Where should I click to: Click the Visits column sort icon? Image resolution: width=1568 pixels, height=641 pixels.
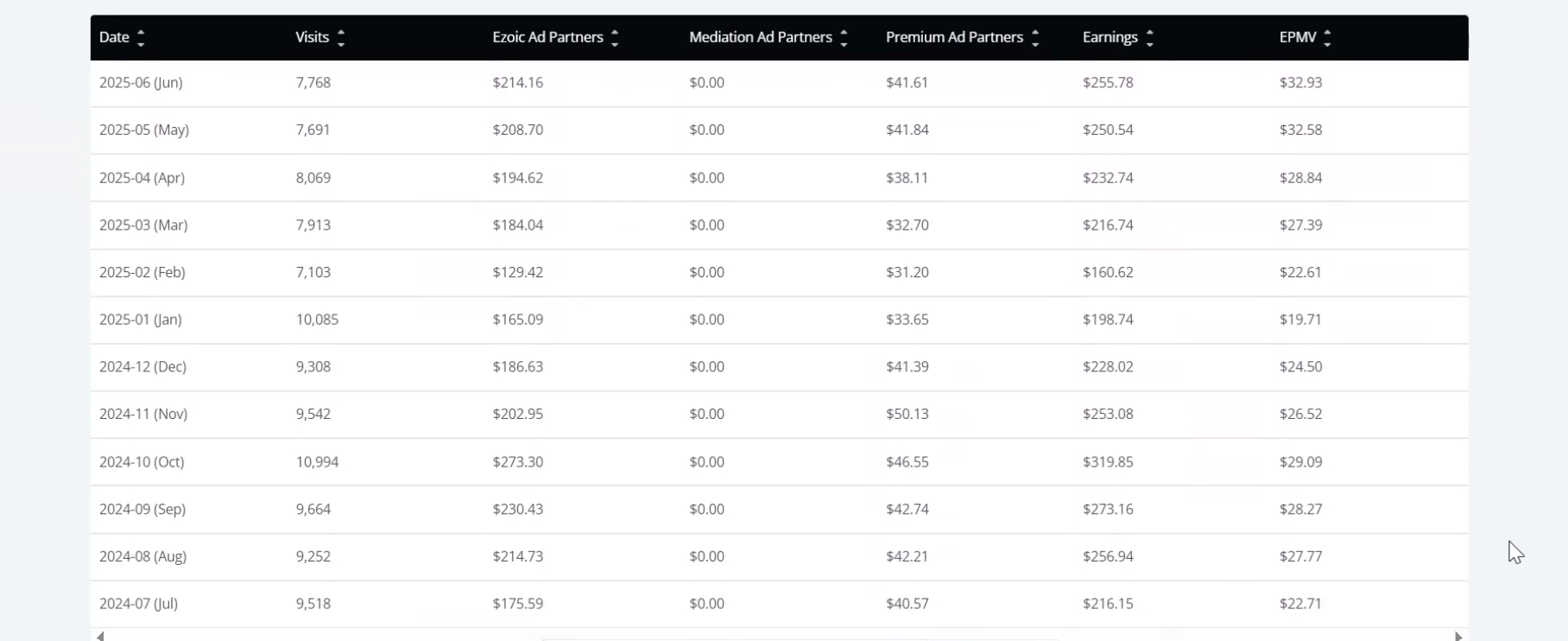pyautogui.click(x=341, y=38)
